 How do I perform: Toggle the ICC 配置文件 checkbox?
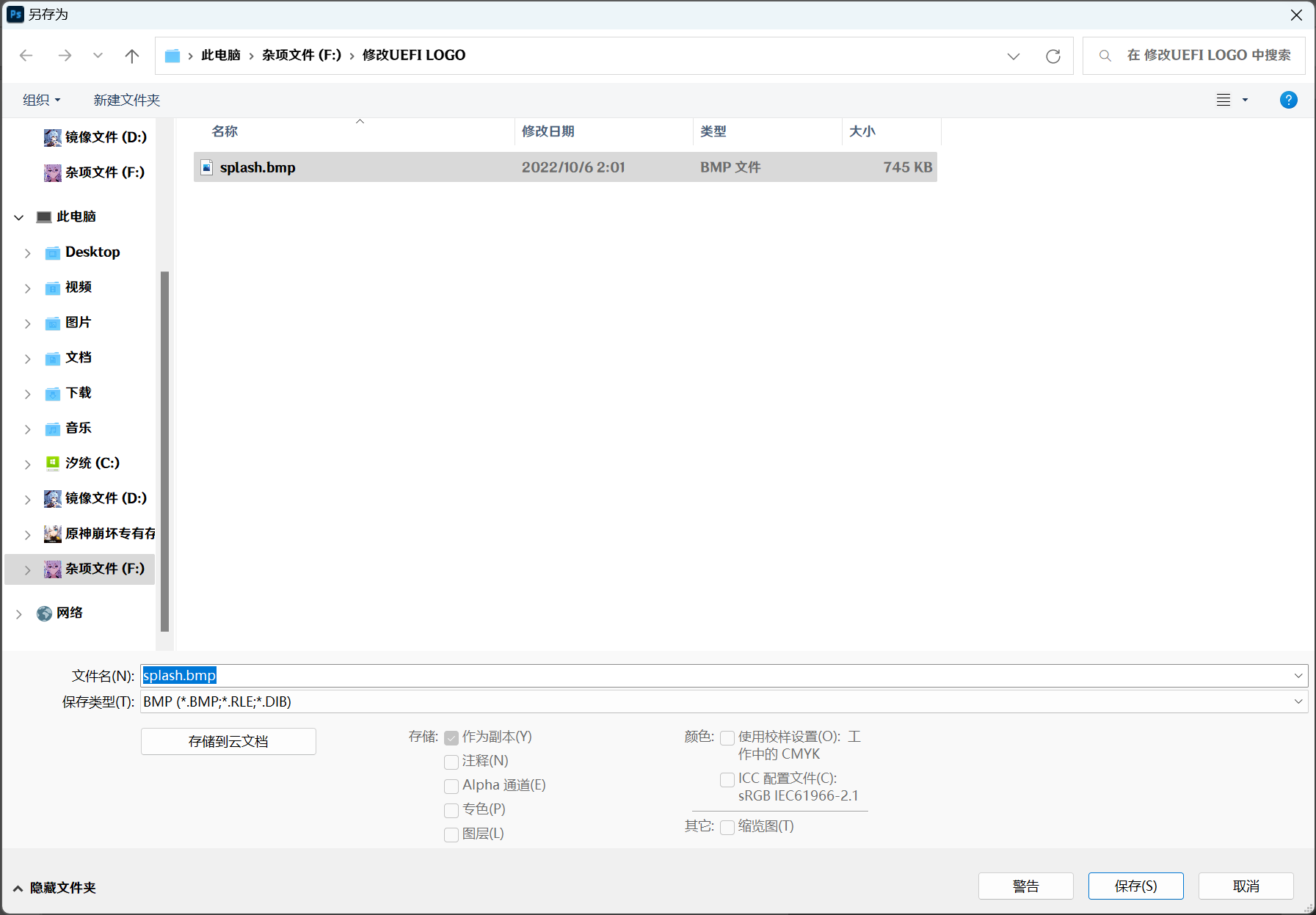(727, 779)
